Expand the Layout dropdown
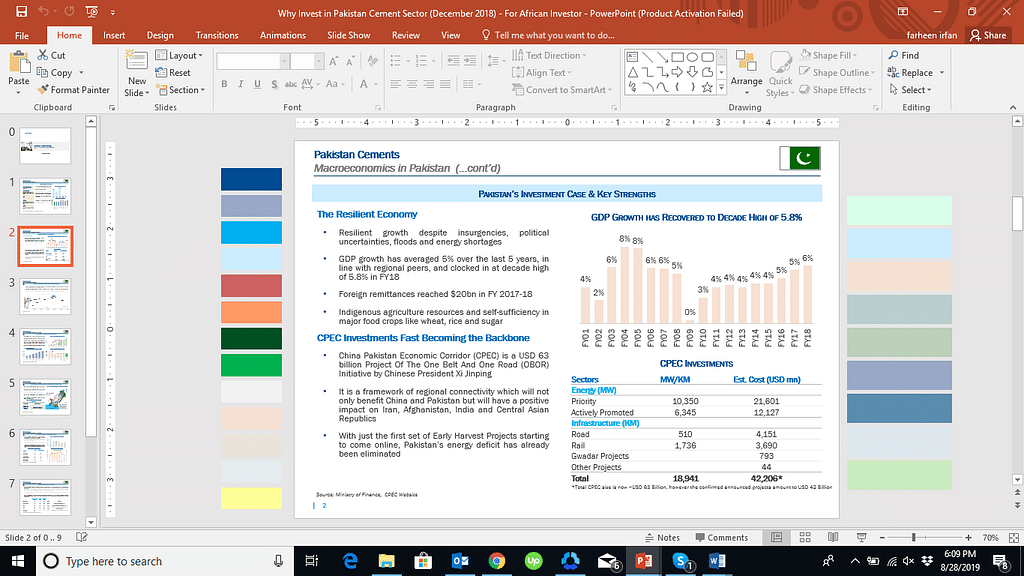This screenshot has width=1024, height=576. (182, 56)
